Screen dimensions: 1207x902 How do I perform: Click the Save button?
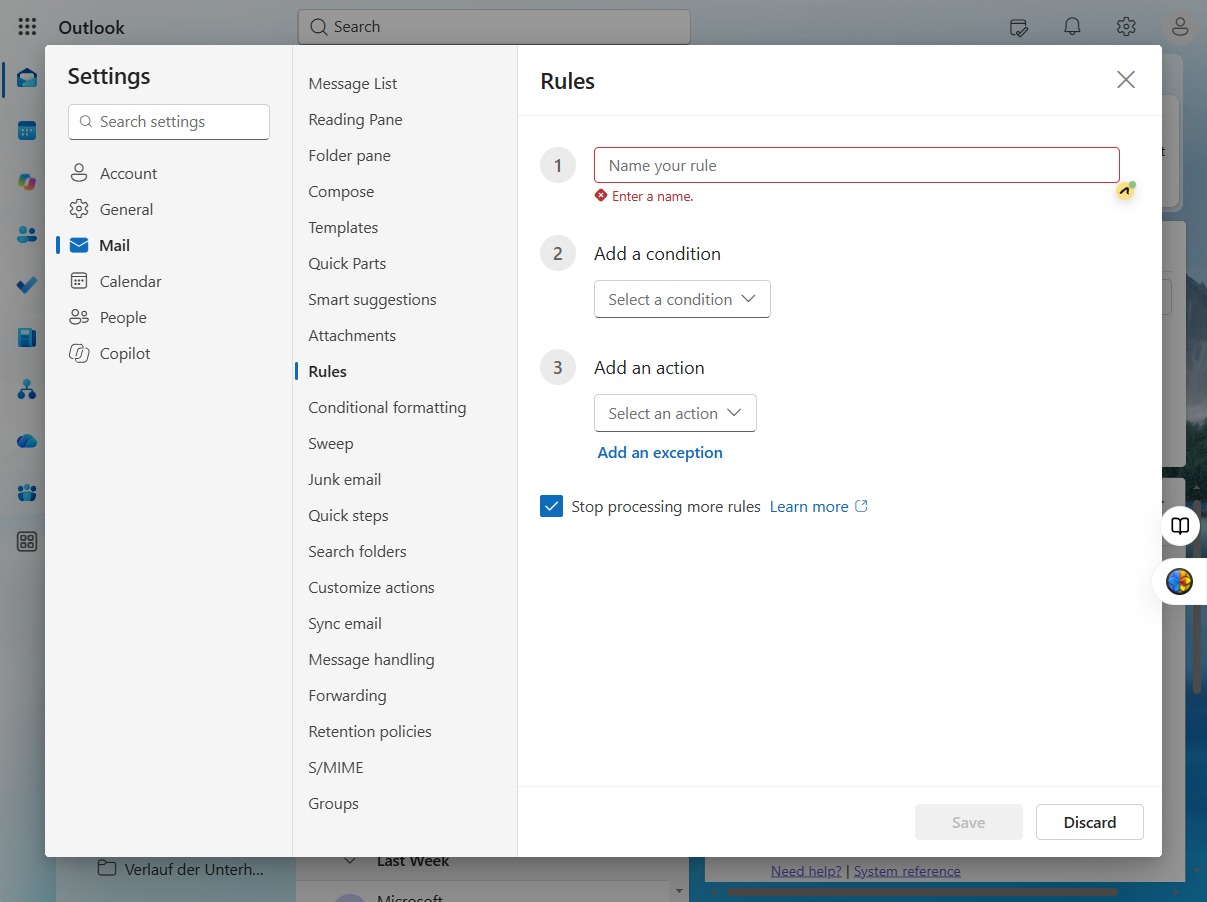[x=968, y=822]
